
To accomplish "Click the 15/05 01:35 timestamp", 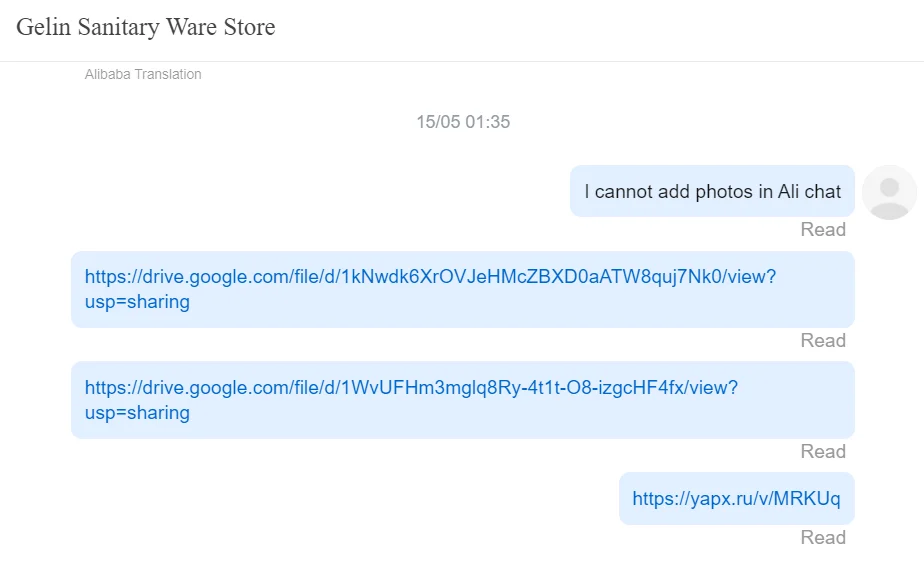I will (x=463, y=122).
